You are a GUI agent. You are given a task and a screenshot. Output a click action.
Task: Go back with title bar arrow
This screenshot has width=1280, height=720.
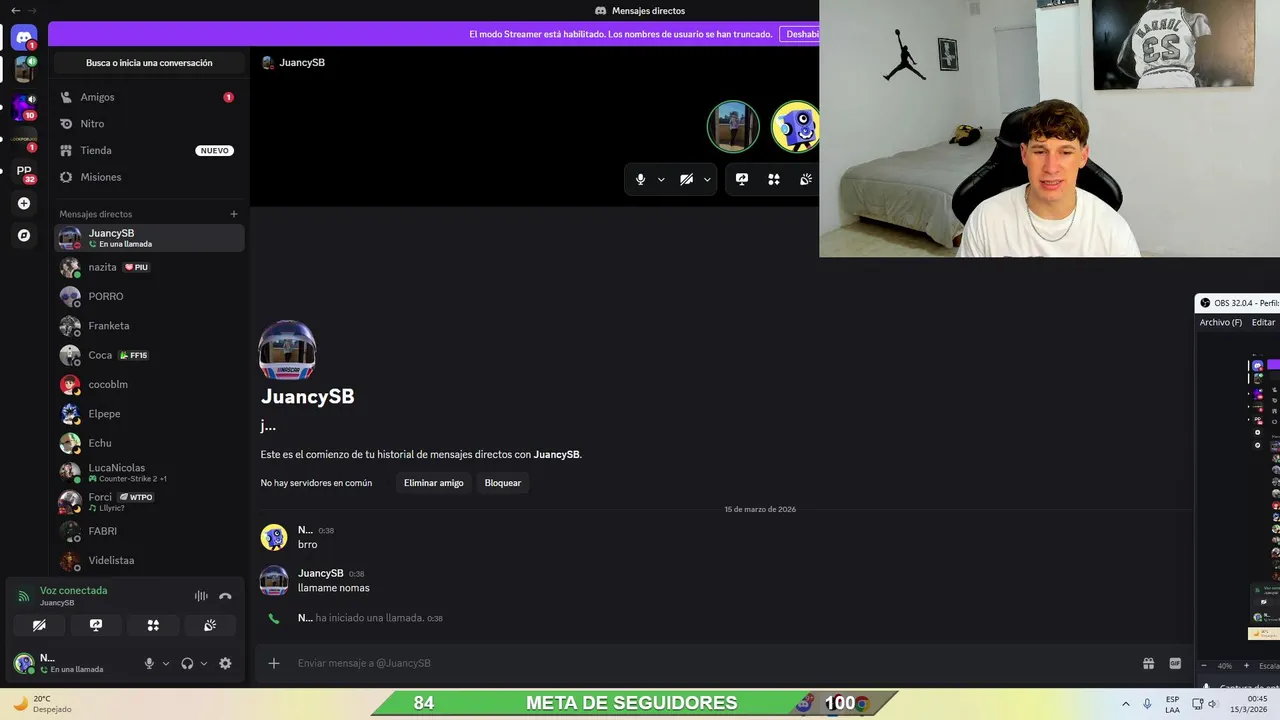point(15,10)
